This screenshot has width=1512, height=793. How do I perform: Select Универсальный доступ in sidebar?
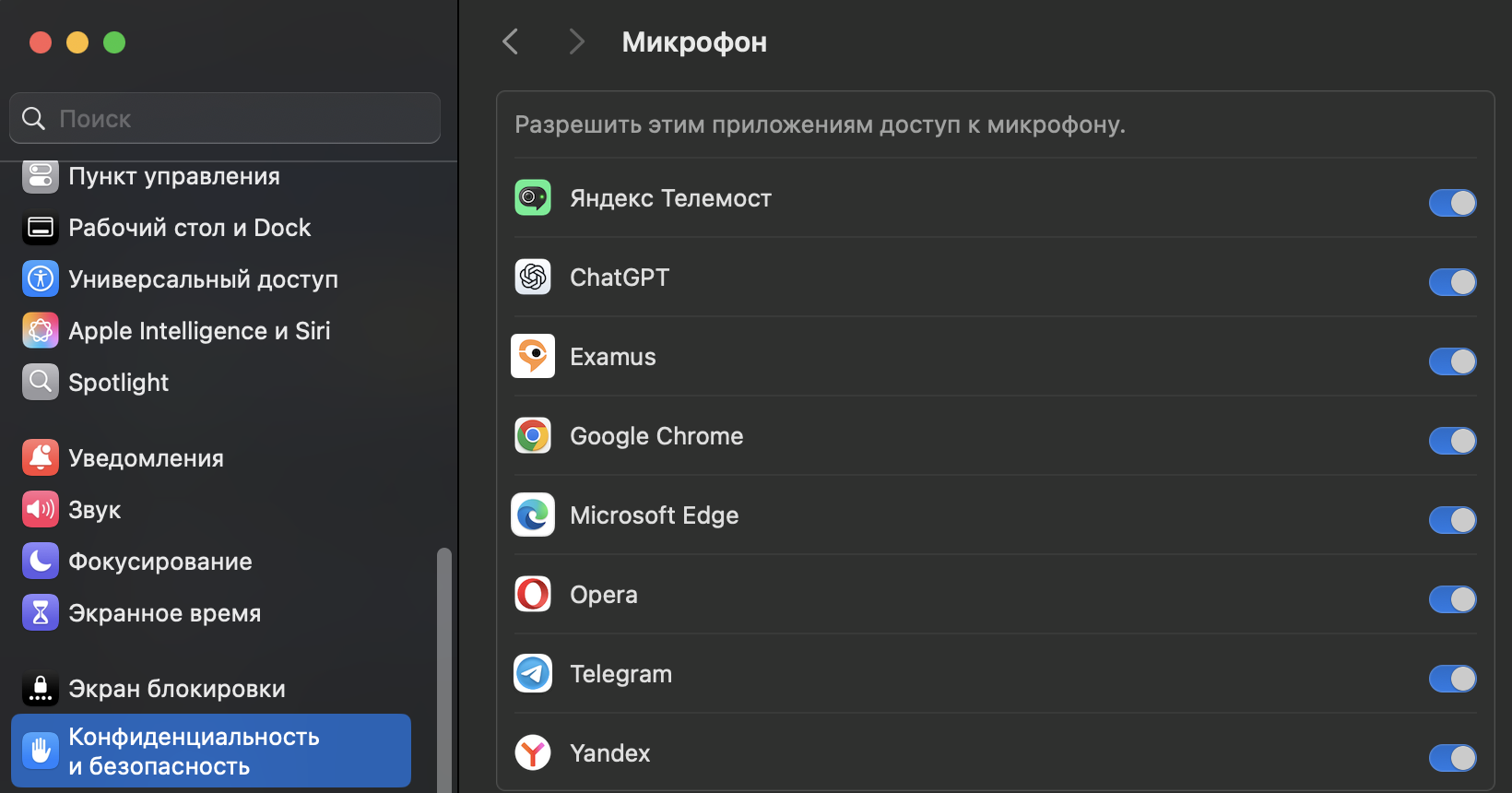pos(211,278)
